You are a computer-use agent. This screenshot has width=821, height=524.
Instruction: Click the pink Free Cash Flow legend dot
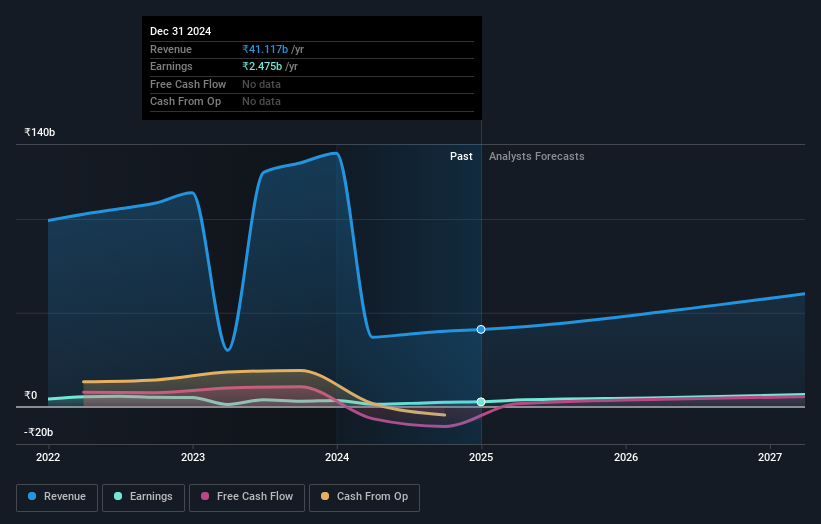205,496
